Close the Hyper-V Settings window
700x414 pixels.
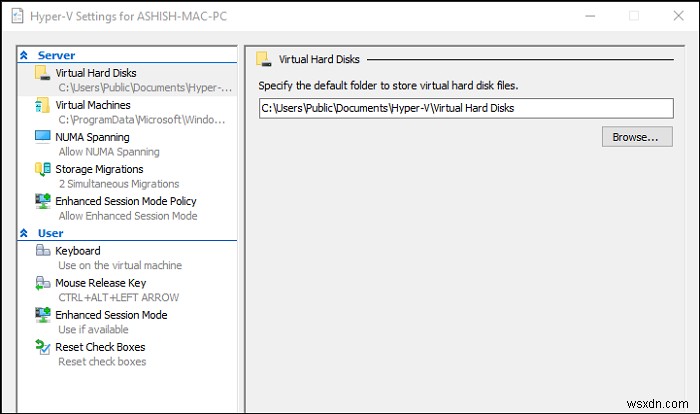[678, 16]
